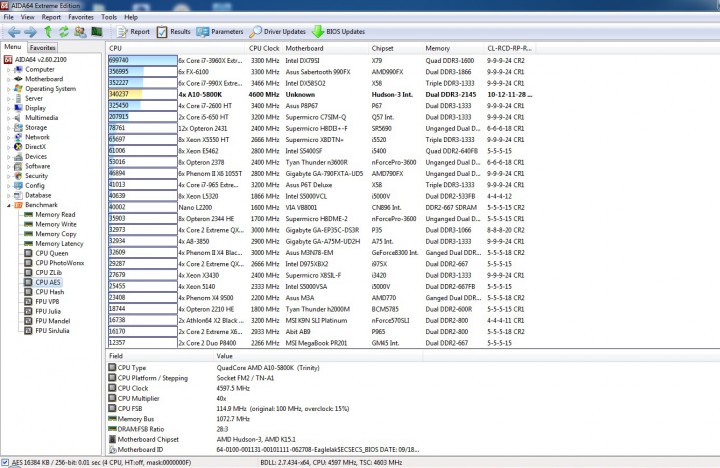Toggle the status bar AES checkbox
Image resolution: width=720 pixels, height=468 pixels.
[x=5, y=462]
